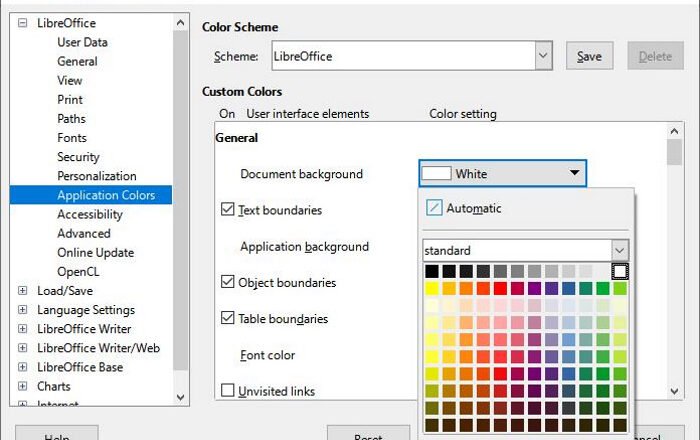Click the Delete scheme button

point(655,56)
